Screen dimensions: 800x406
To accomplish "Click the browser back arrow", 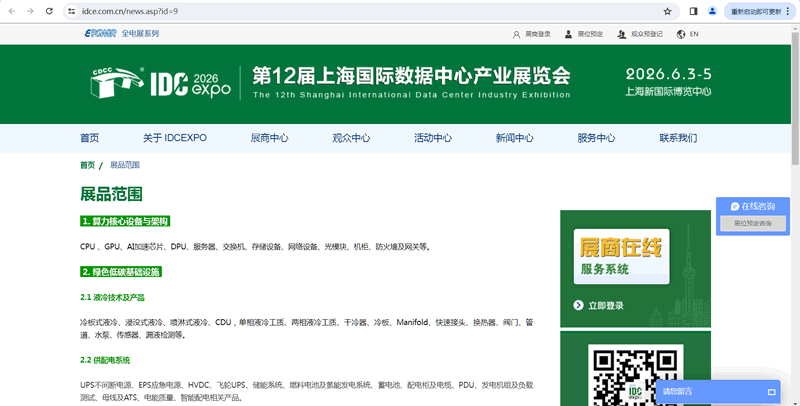I will pyautogui.click(x=11, y=11).
